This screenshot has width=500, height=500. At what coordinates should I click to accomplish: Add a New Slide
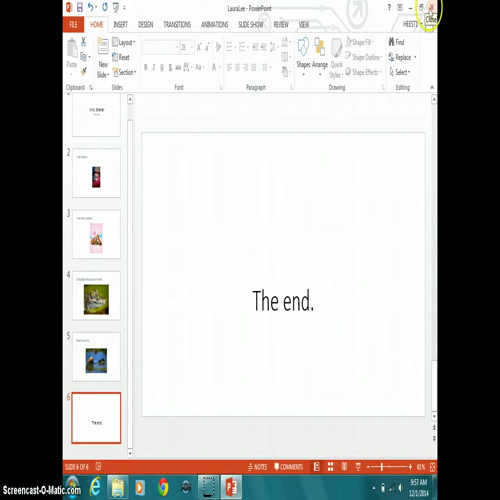tap(103, 58)
